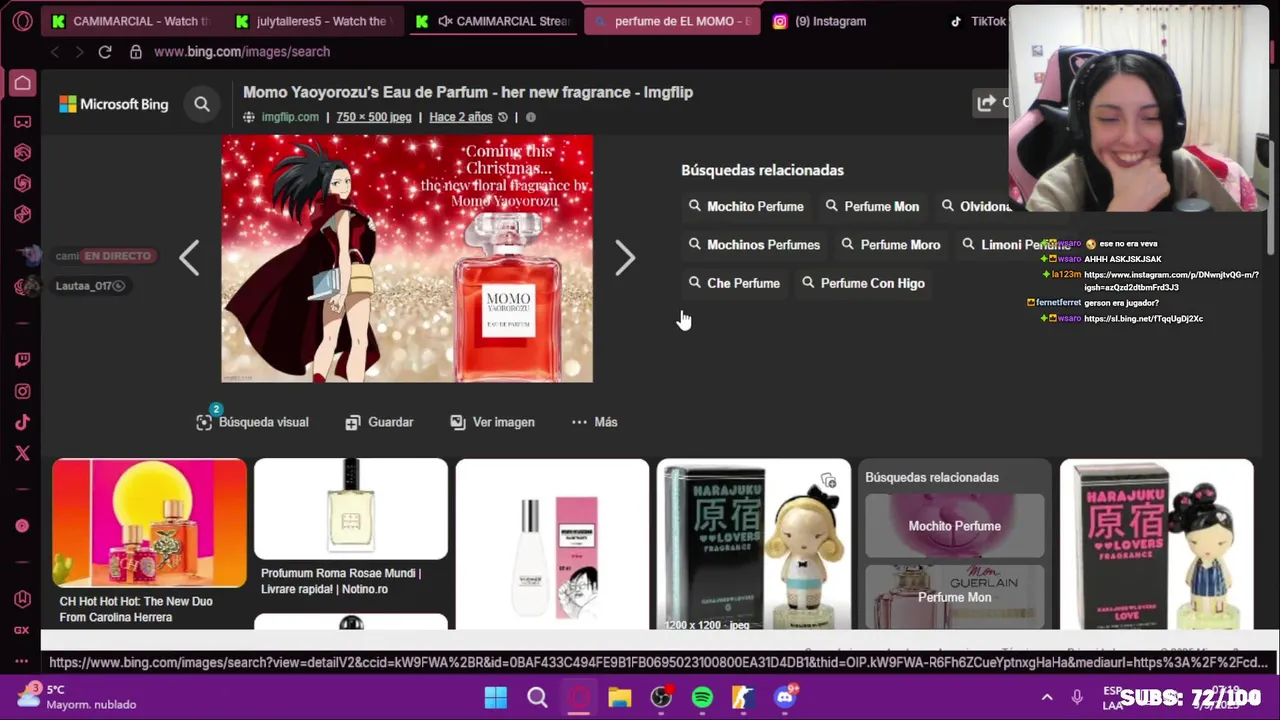Switch to the CAMIMARCIAL Stream tab
Viewport: 1280px width, 720px height.
[495, 21]
